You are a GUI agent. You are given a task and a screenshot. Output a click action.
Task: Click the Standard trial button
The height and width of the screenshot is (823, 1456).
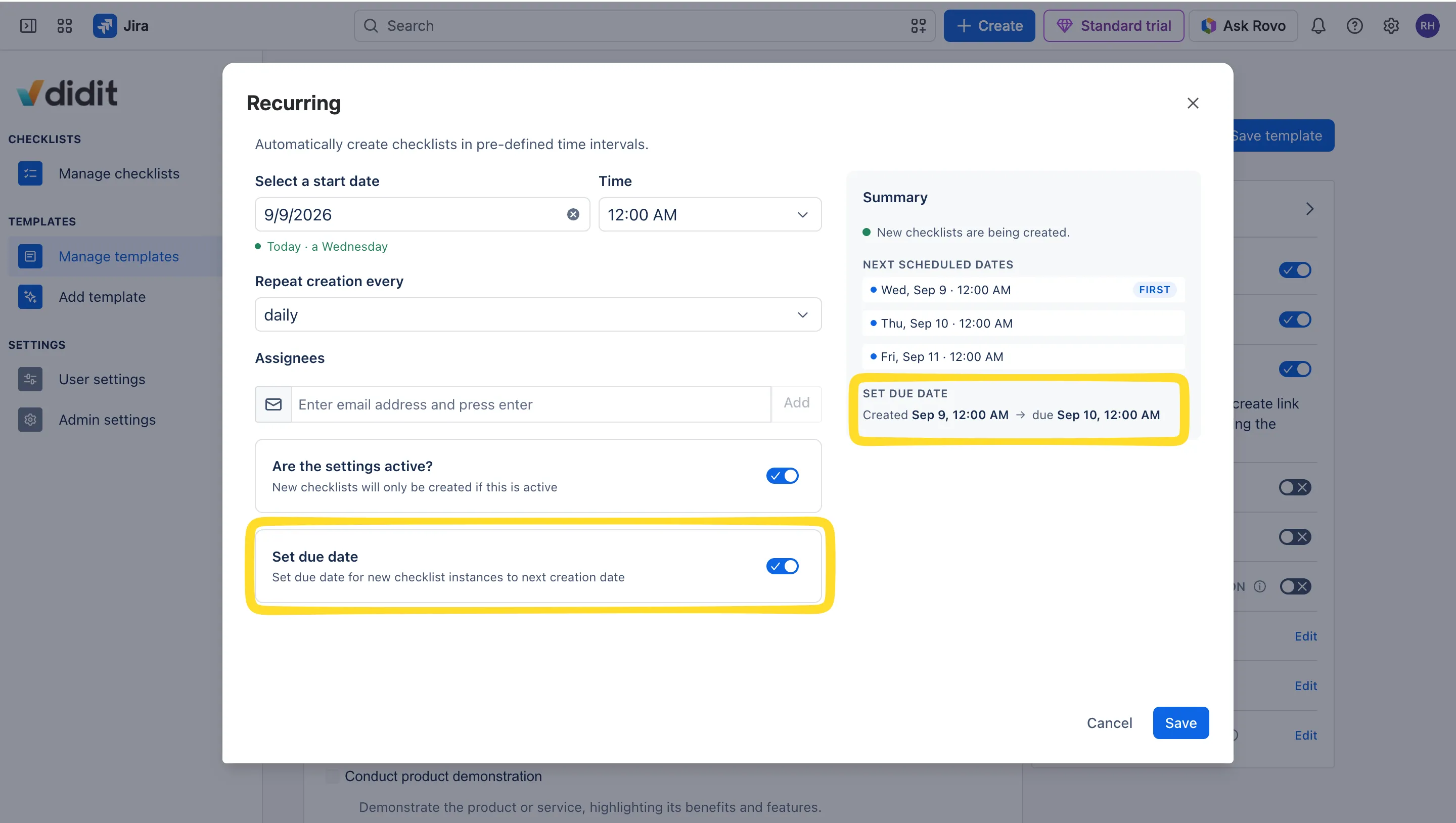(1113, 26)
